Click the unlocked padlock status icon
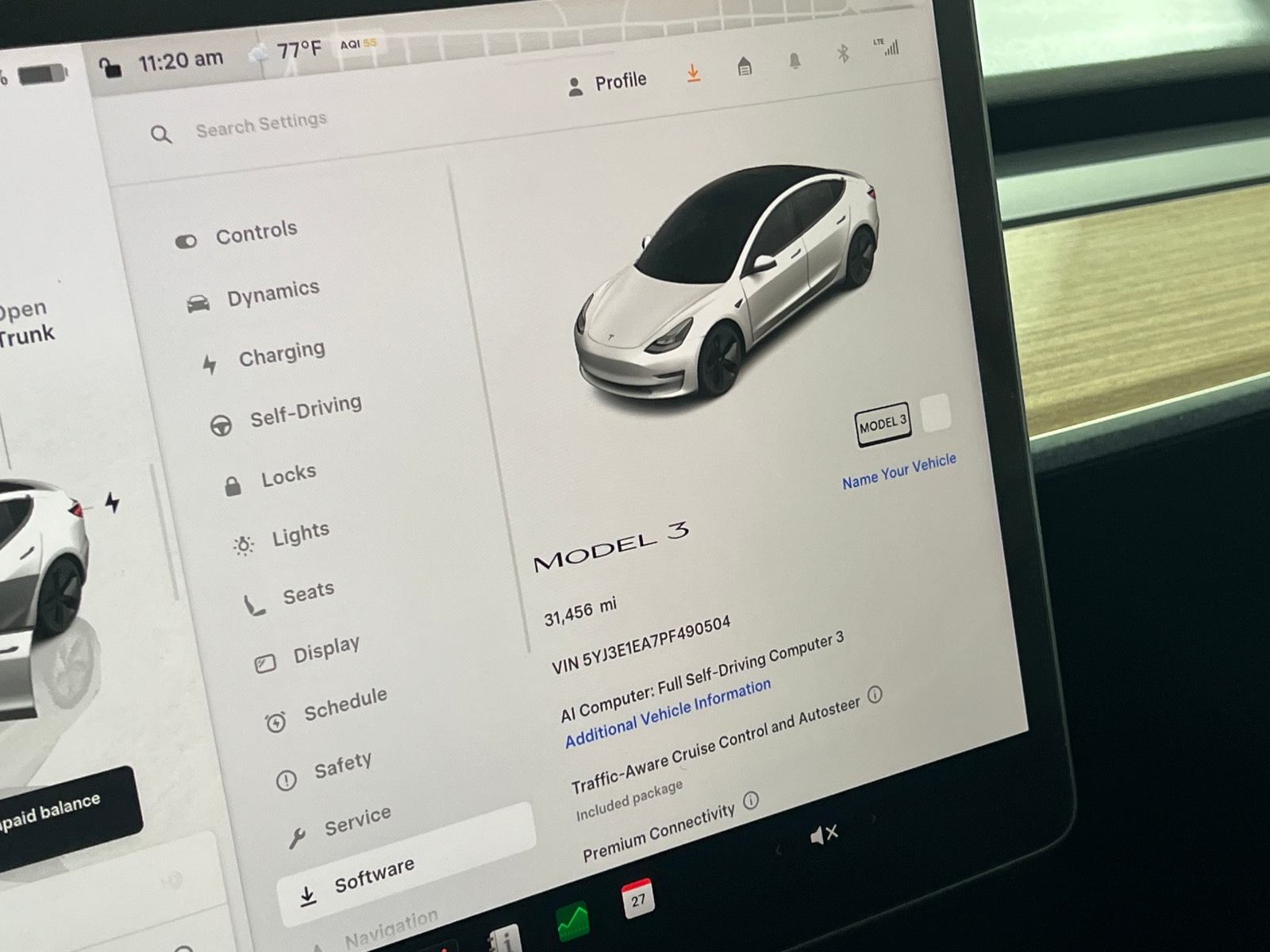The image size is (1270, 952). click(x=110, y=67)
